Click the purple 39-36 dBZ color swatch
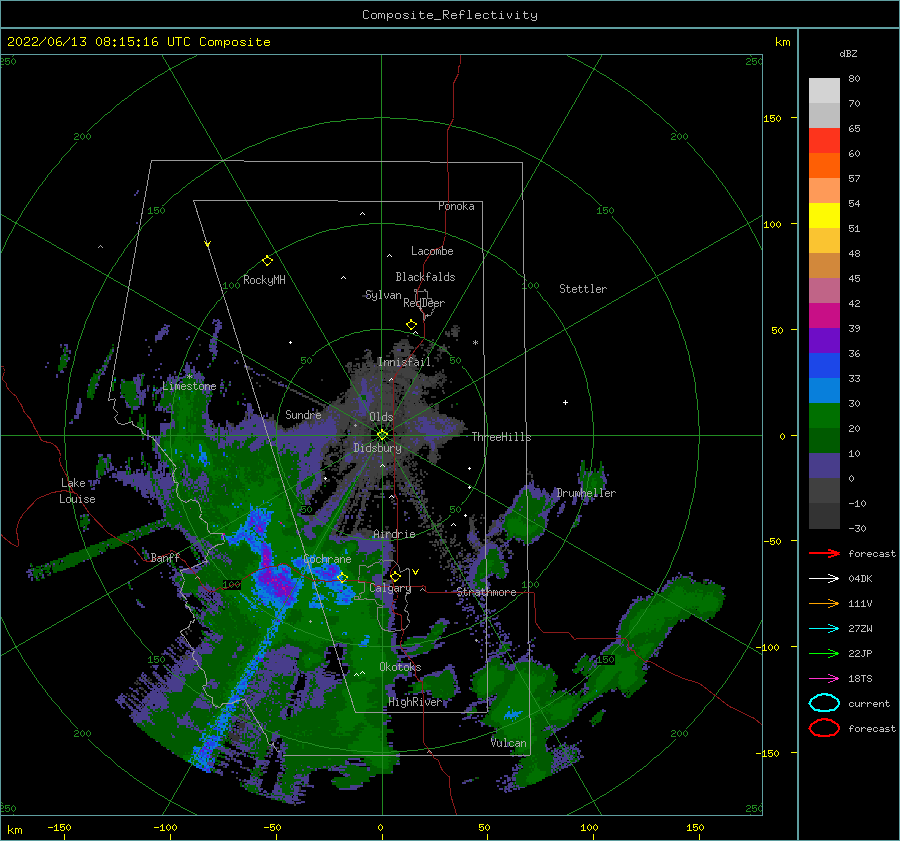Screen dimensions: 900x841 coord(824,340)
